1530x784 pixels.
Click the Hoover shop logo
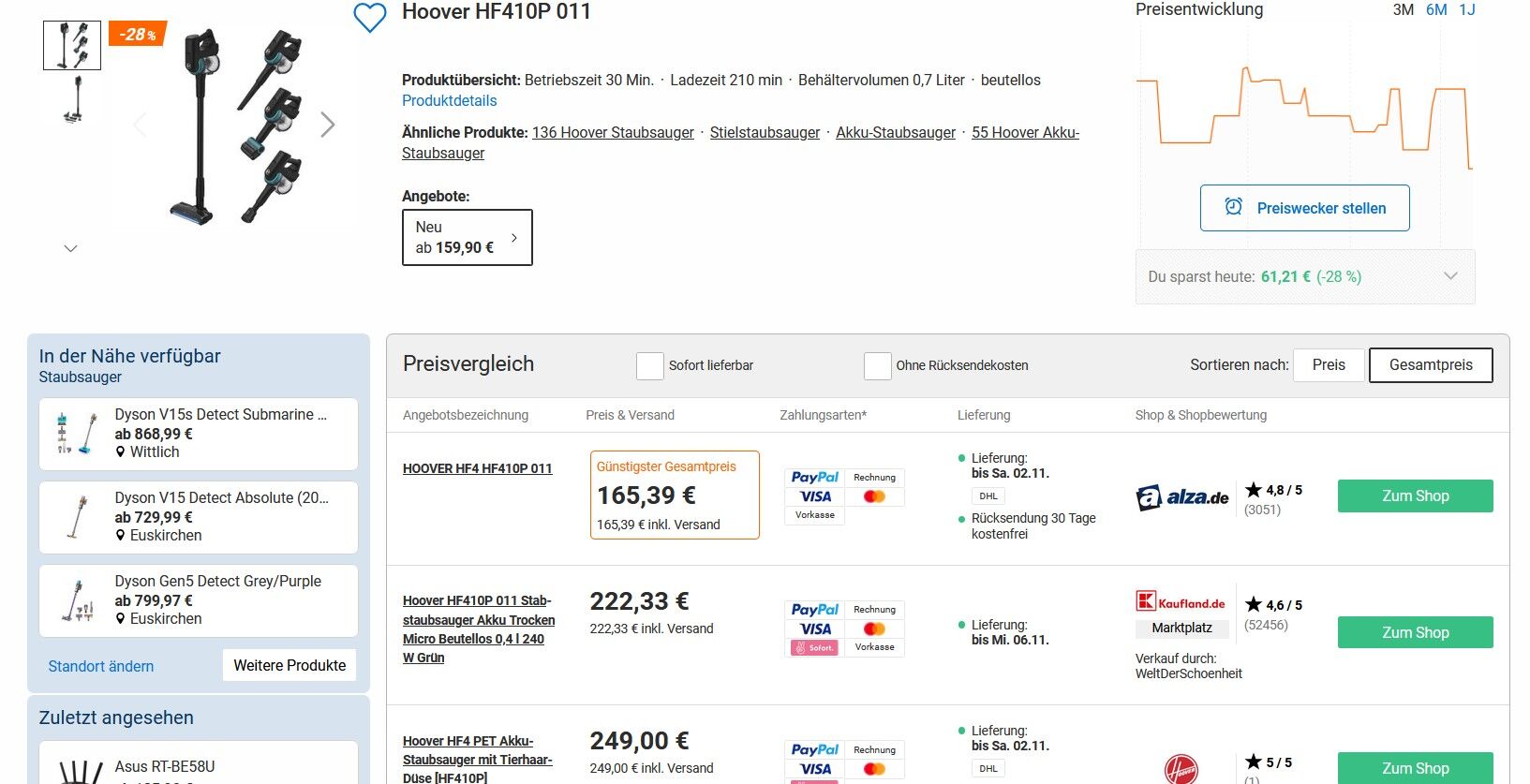pos(1181,770)
